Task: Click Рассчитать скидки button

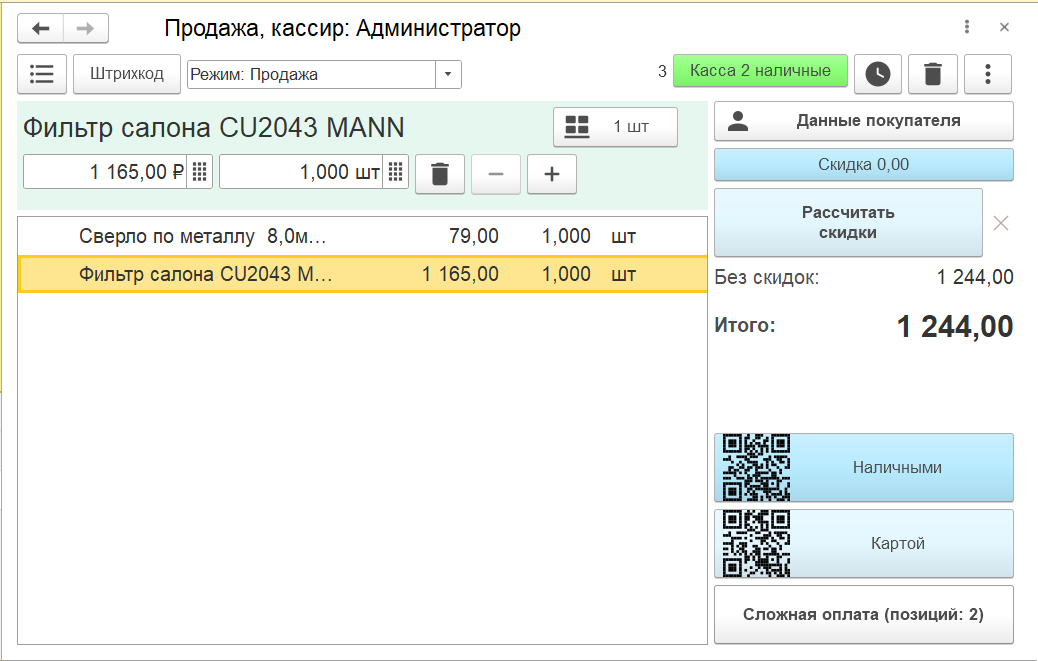Action: pos(848,222)
